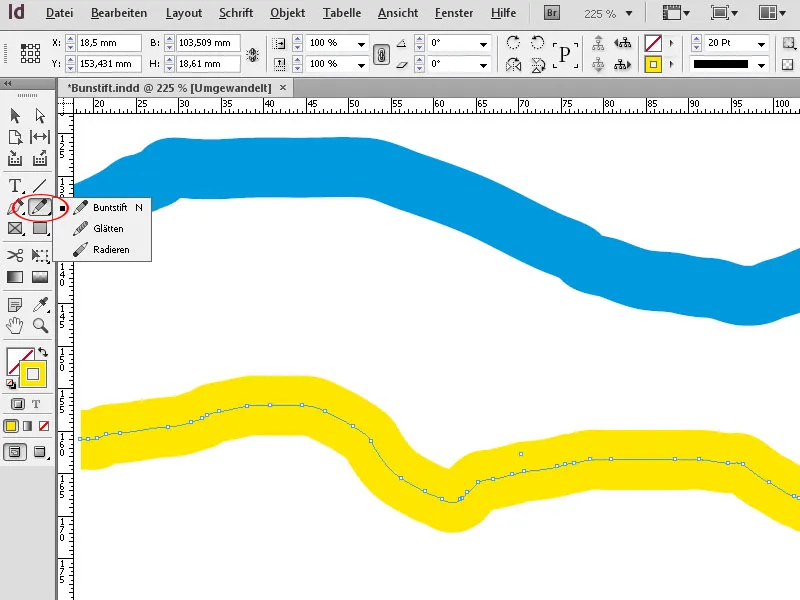Select the Hand tool
The height and width of the screenshot is (600, 800).
(15, 326)
